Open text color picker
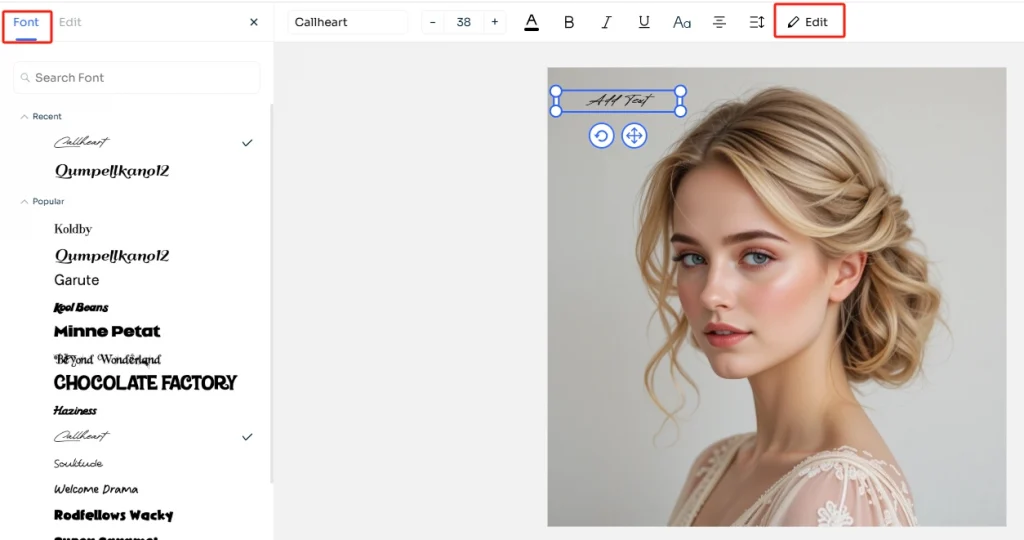The height and width of the screenshot is (540, 1024). (531, 22)
